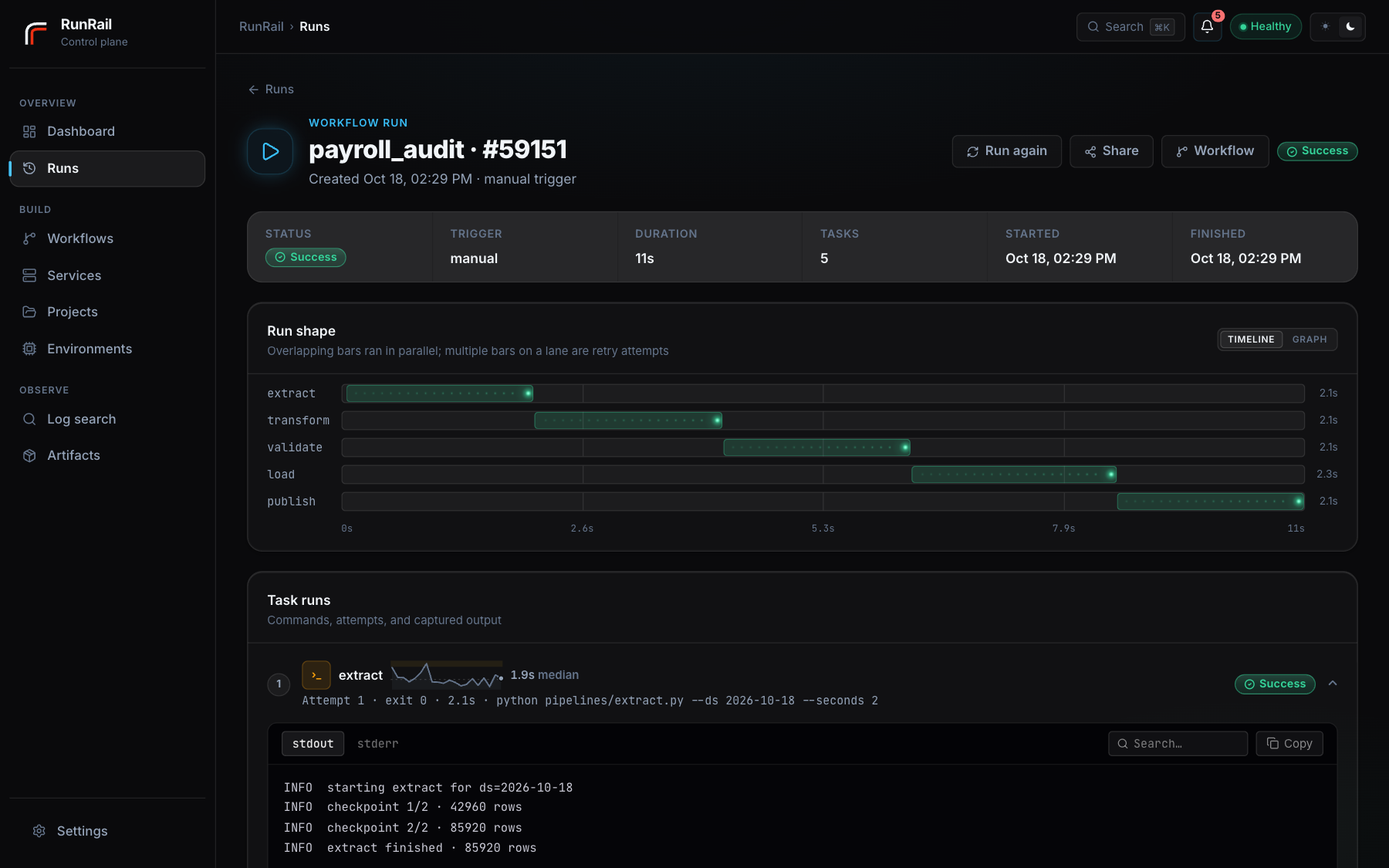Switch to the stdout tab

tap(313, 744)
